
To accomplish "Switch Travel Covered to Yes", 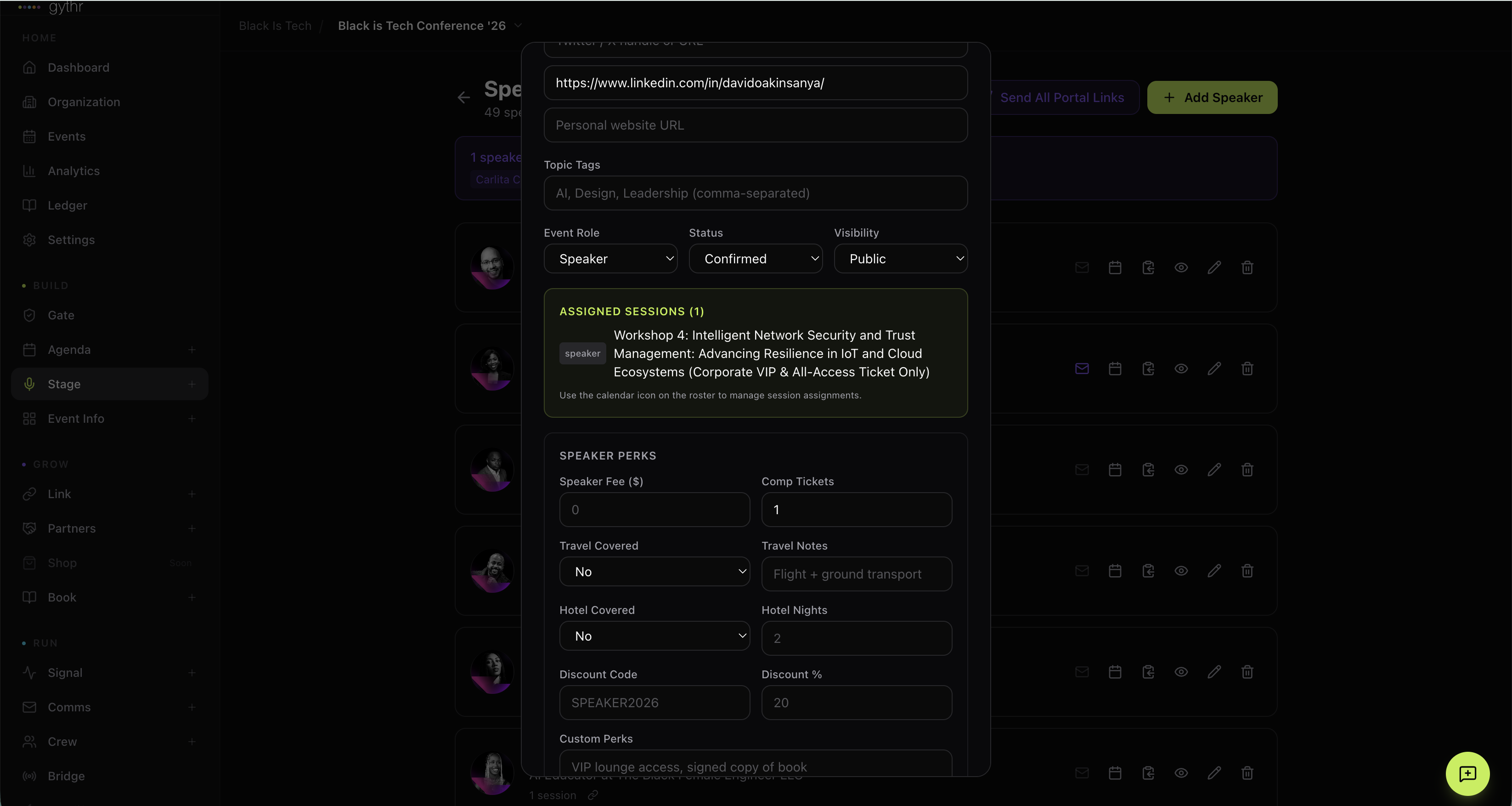I will click(x=654, y=571).
